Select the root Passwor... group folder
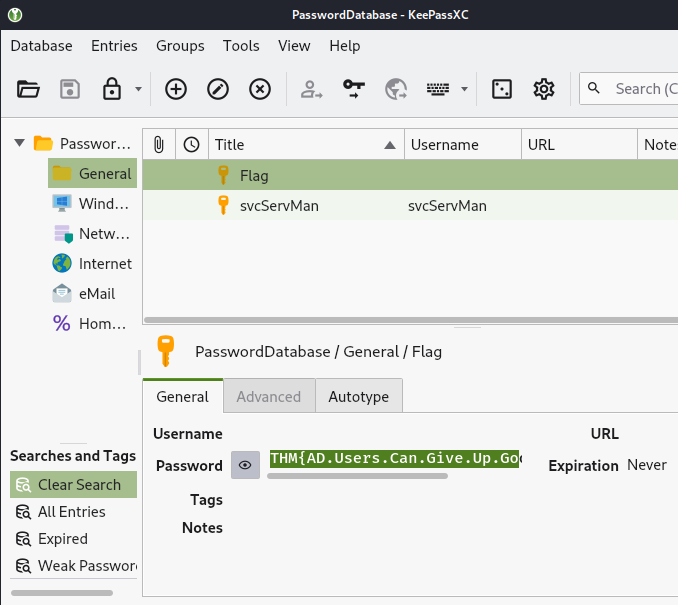The image size is (678, 605). tap(82, 143)
